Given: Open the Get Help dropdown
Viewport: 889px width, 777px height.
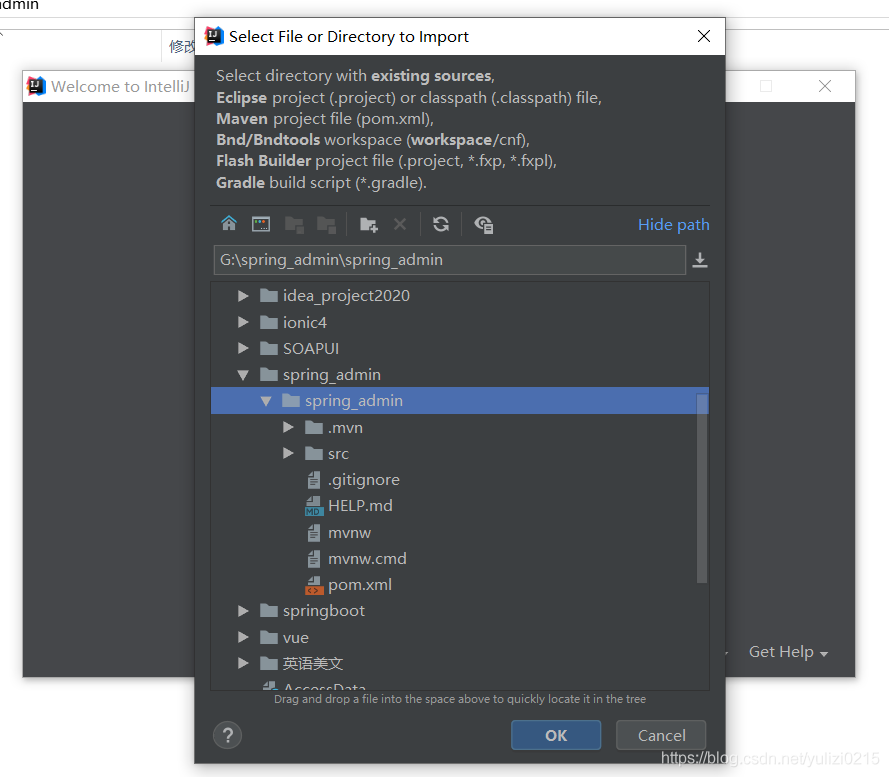Looking at the screenshot, I should click(x=788, y=652).
